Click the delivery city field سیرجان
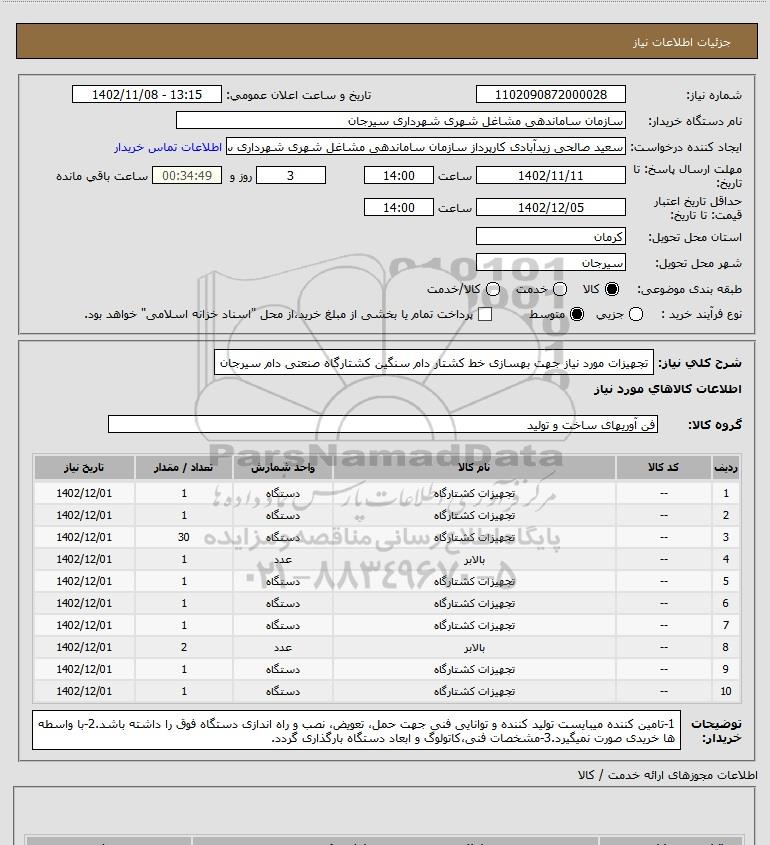Viewport: 770px width, 845px height. click(551, 262)
